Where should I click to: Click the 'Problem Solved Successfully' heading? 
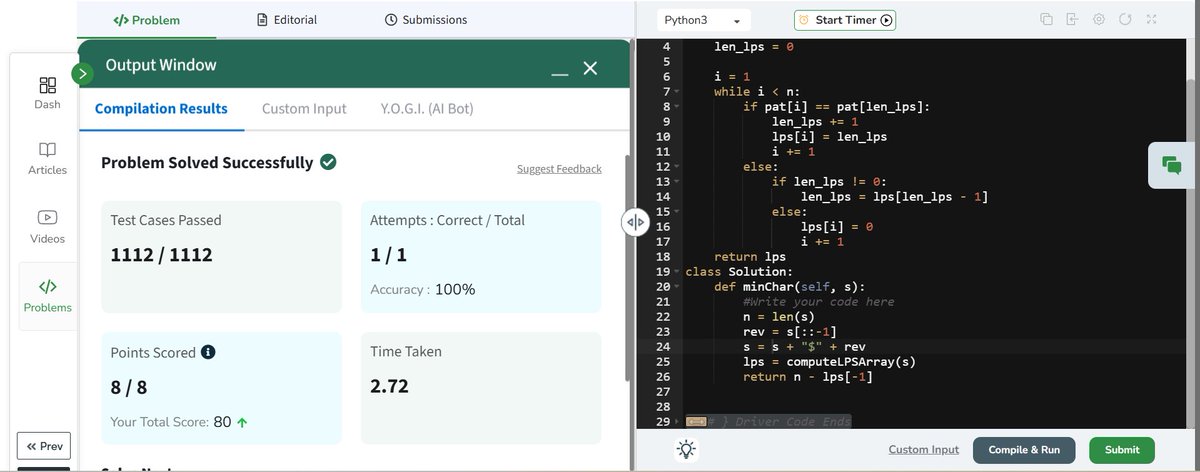click(207, 162)
